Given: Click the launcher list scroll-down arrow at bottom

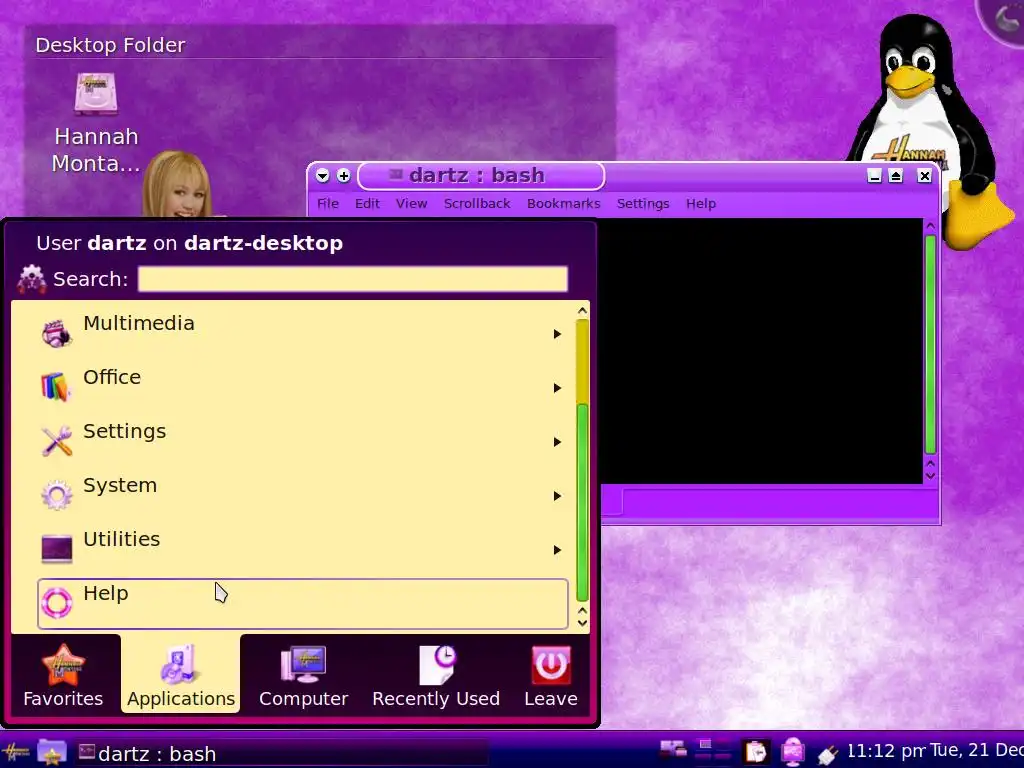Looking at the screenshot, I should [583, 623].
